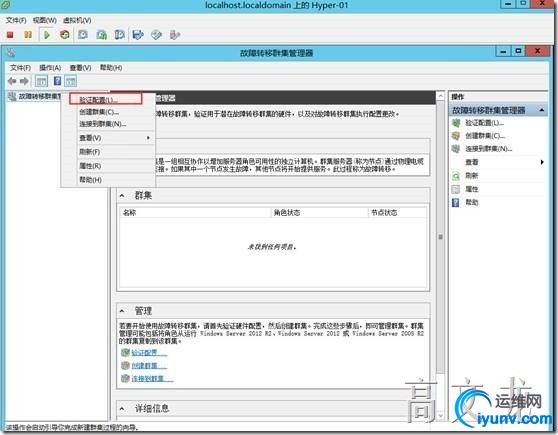Collapse the 群集 section
The height and width of the screenshot is (435, 558).
[x=122, y=195]
